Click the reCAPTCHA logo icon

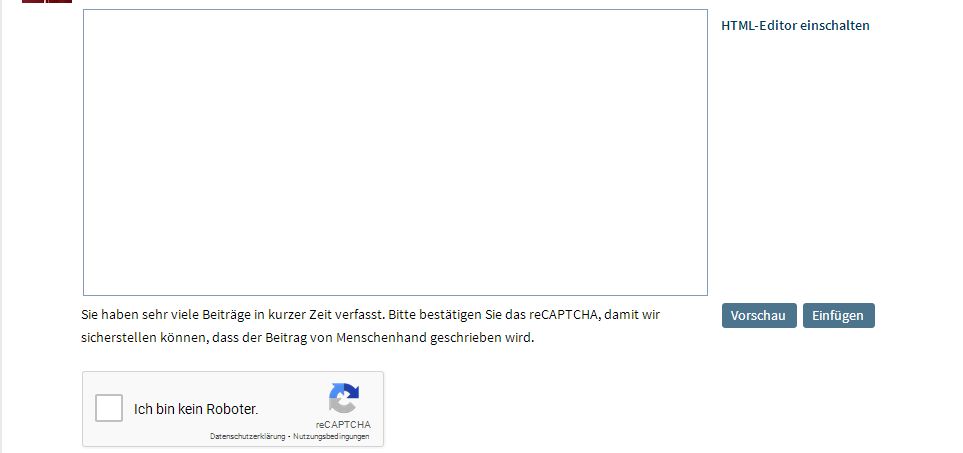(x=344, y=398)
